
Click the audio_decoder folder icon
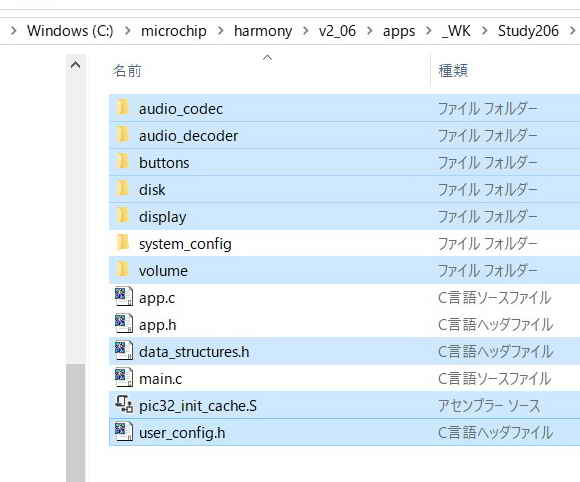pyautogui.click(x=122, y=135)
